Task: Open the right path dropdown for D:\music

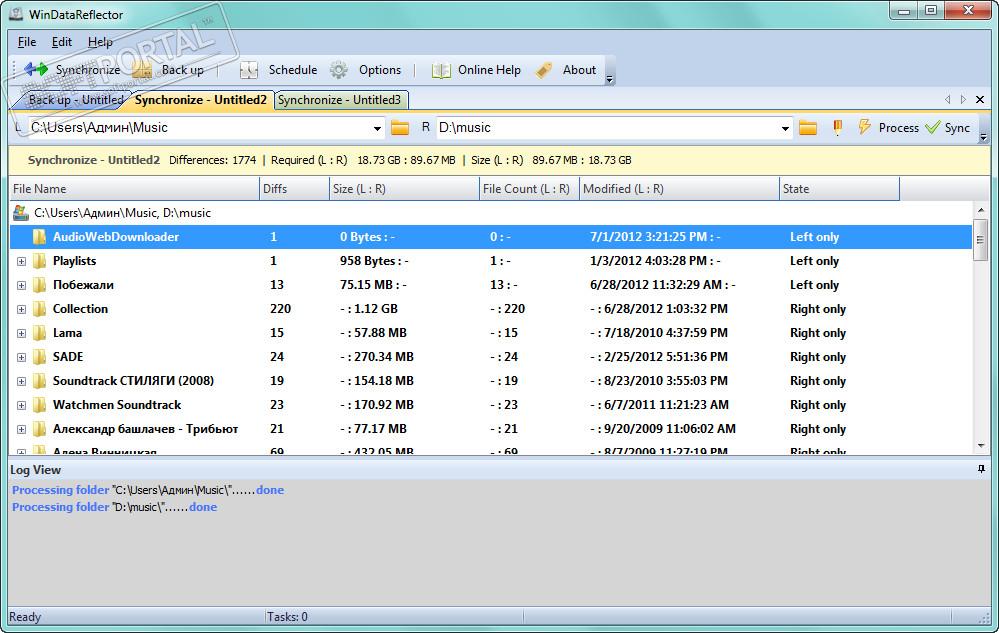Action: point(785,128)
